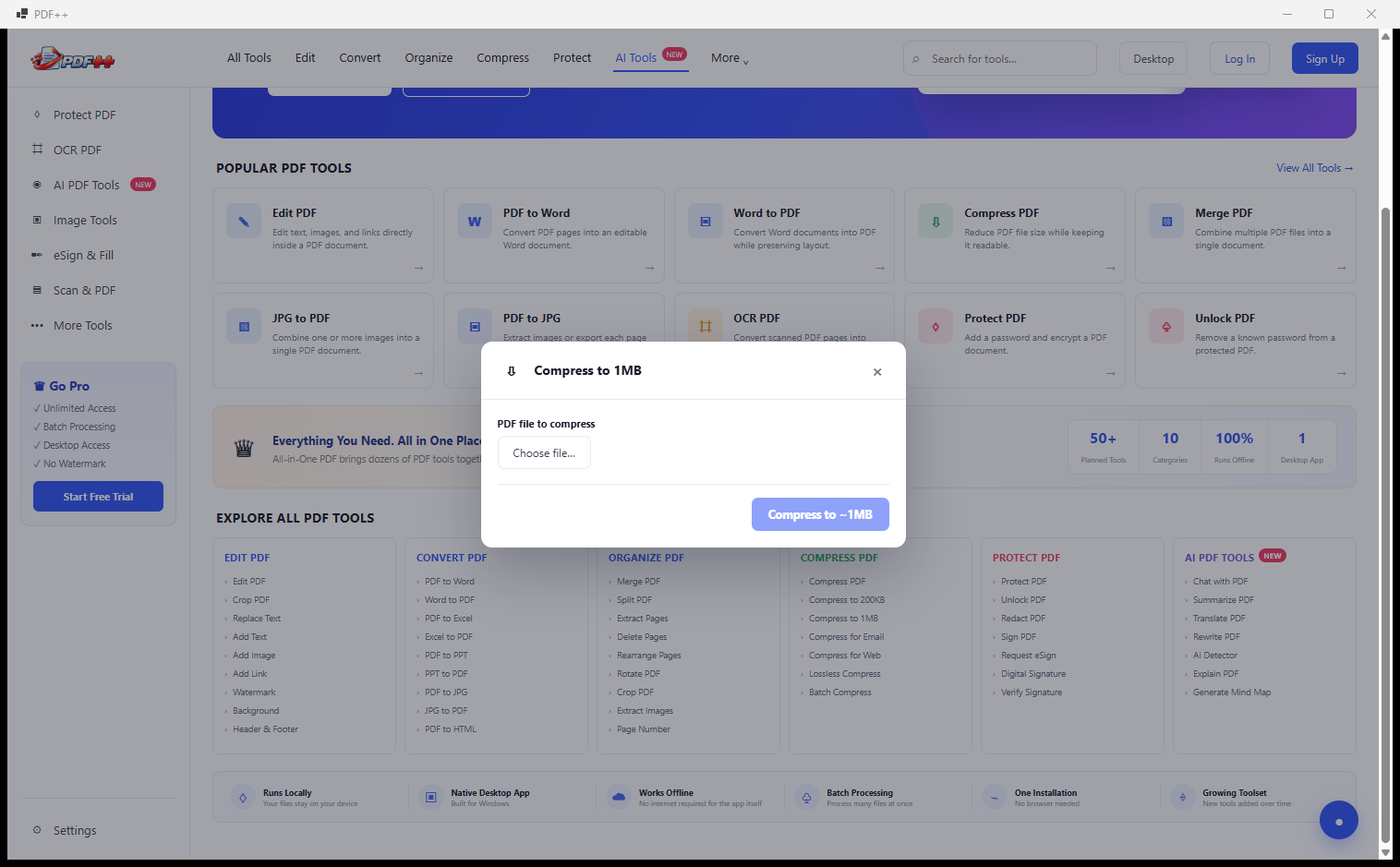The width and height of the screenshot is (1400, 867).
Task: Click the Edit PDF card icon
Action: pos(244,222)
